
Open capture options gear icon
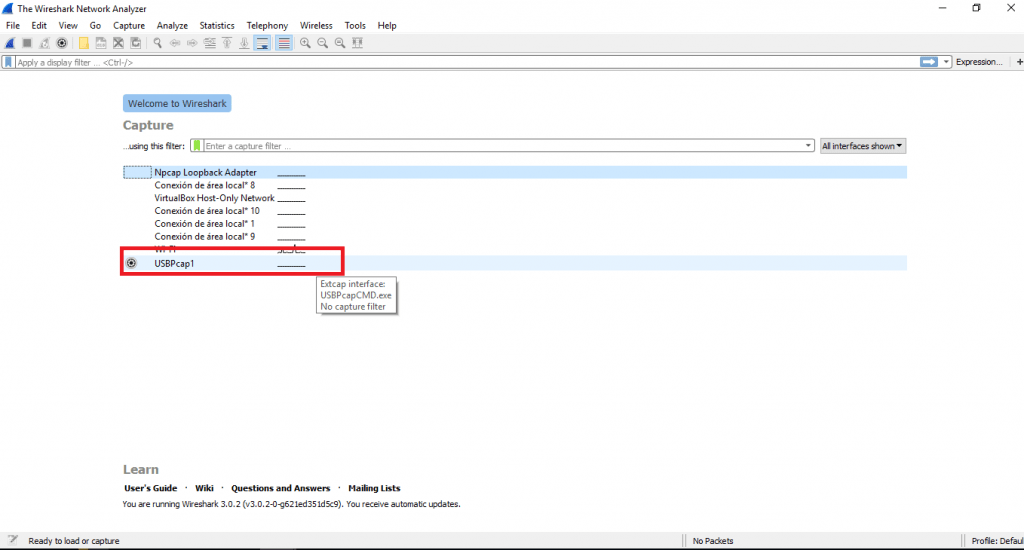click(x=61, y=43)
